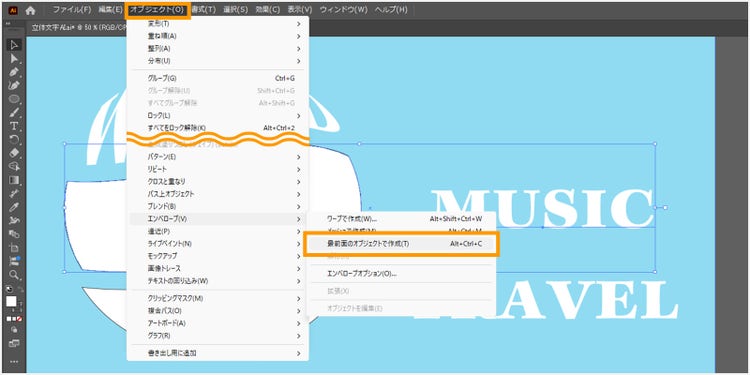Set fill to None (red slash)
The width and height of the screenshot is (750, 375).
point(19,319)
